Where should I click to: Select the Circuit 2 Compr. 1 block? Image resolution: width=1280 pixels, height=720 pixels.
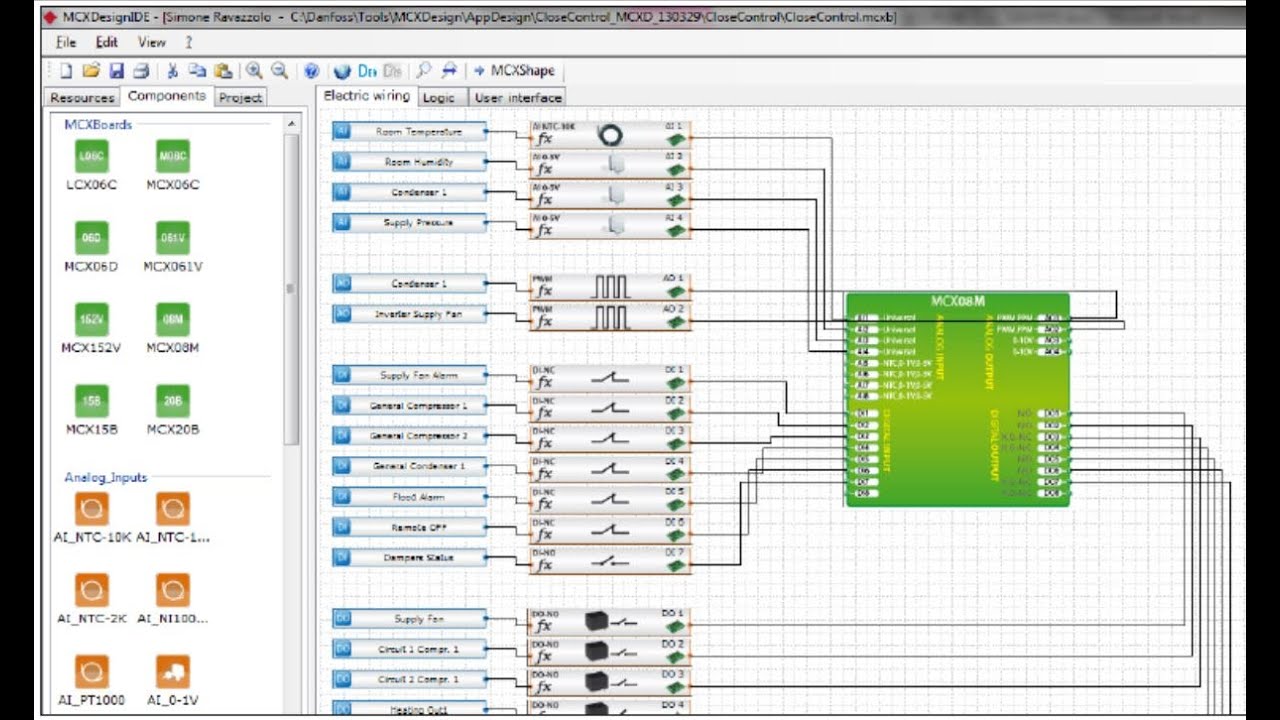tap(410, 679)
